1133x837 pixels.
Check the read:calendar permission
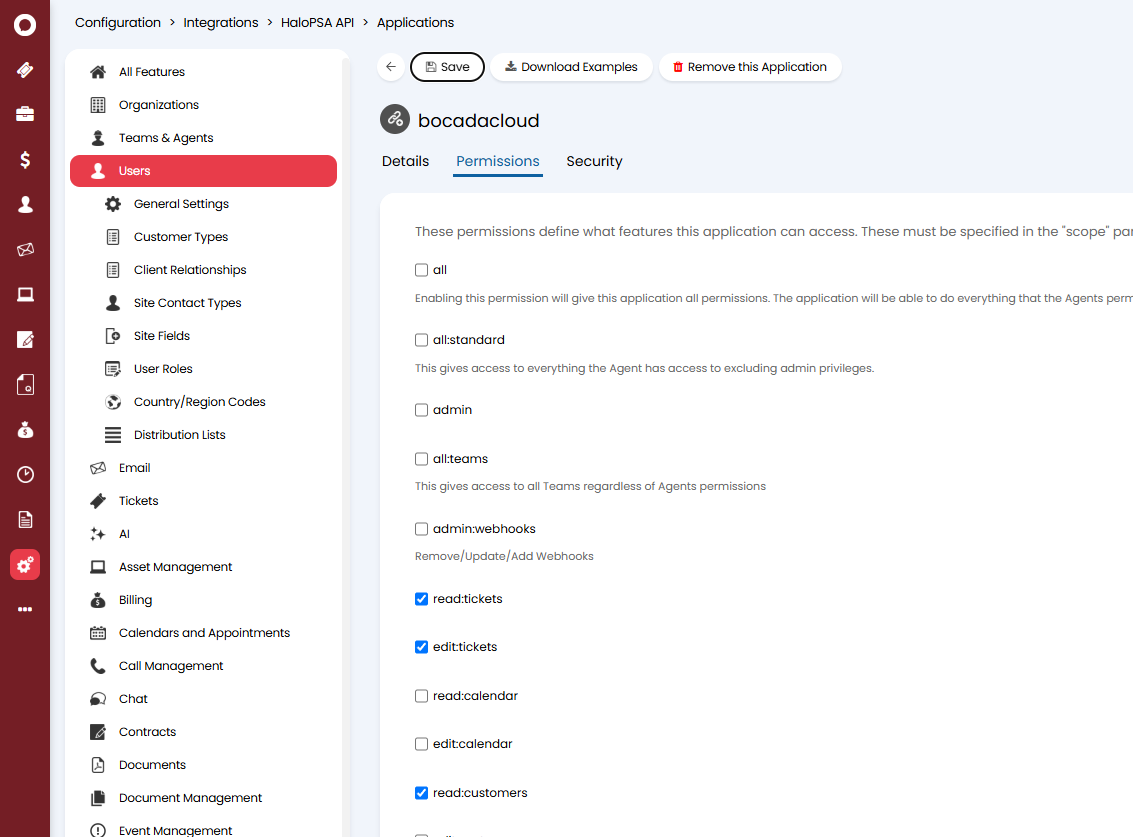point(421,695)
